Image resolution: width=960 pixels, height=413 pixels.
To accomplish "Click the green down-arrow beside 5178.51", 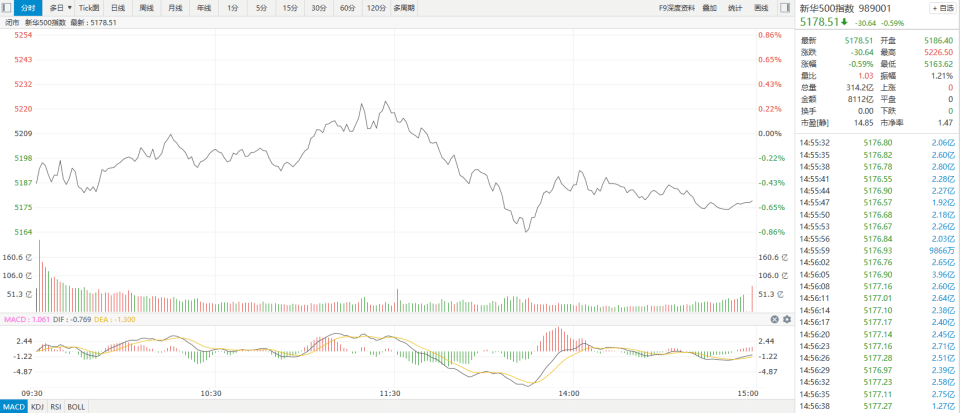I will (845, 21).
